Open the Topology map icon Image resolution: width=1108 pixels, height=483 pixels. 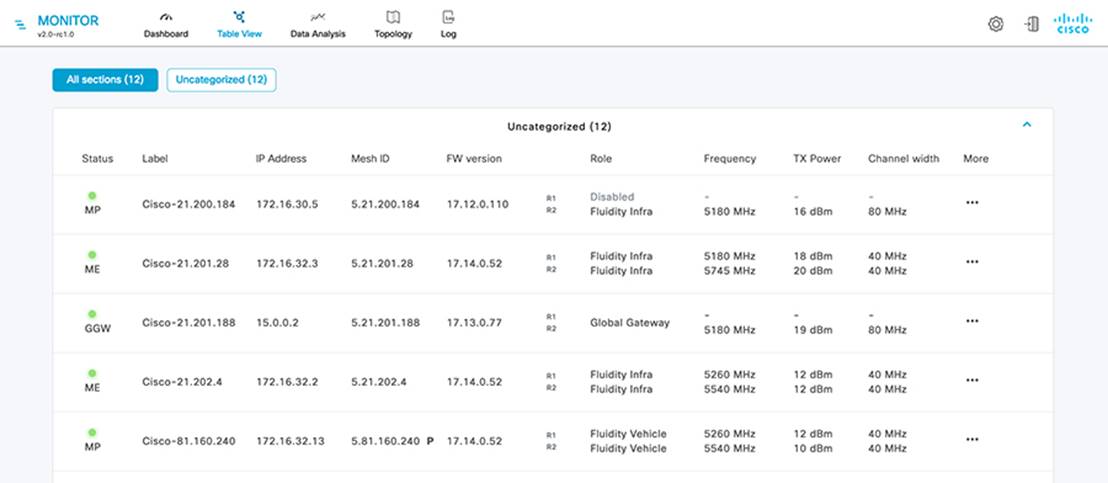coord(393,17)
